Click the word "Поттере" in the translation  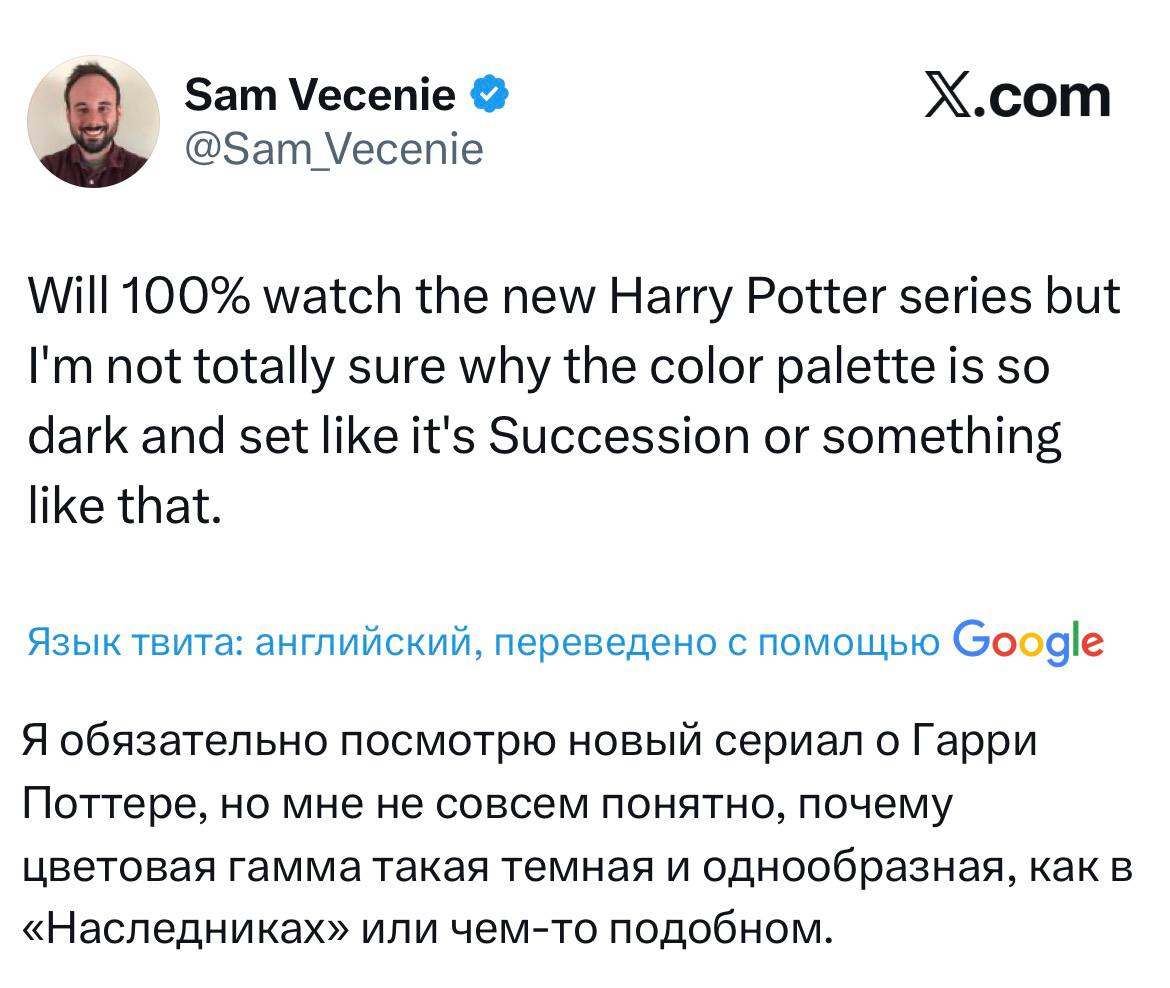pos(110,805)
